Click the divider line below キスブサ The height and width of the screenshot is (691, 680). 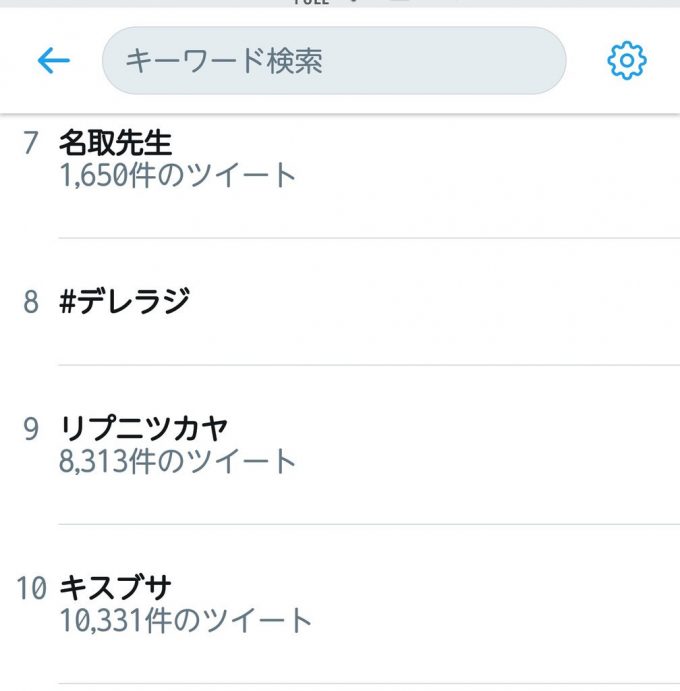[x=368, y=684]
